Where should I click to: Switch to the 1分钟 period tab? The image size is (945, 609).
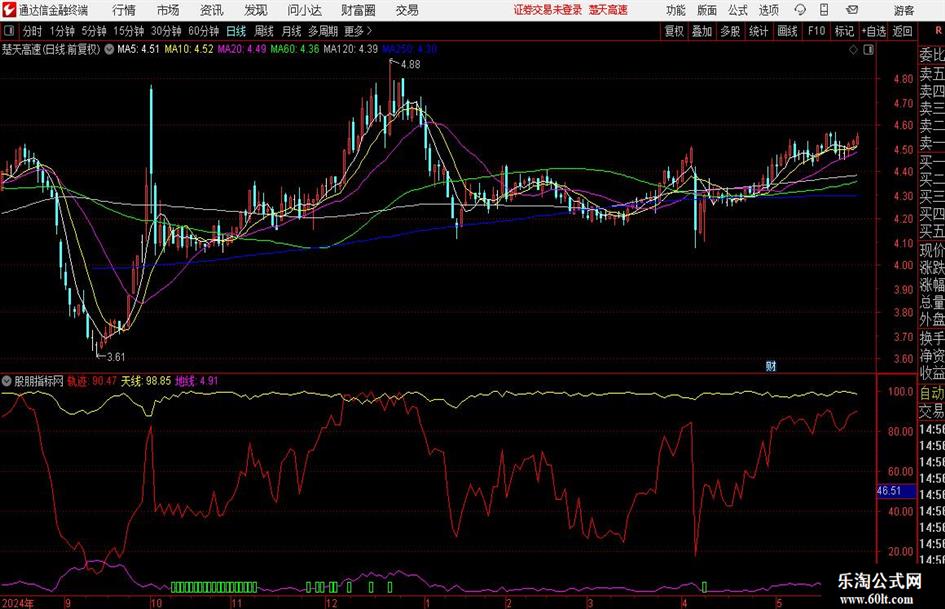(x=62, y=31)
